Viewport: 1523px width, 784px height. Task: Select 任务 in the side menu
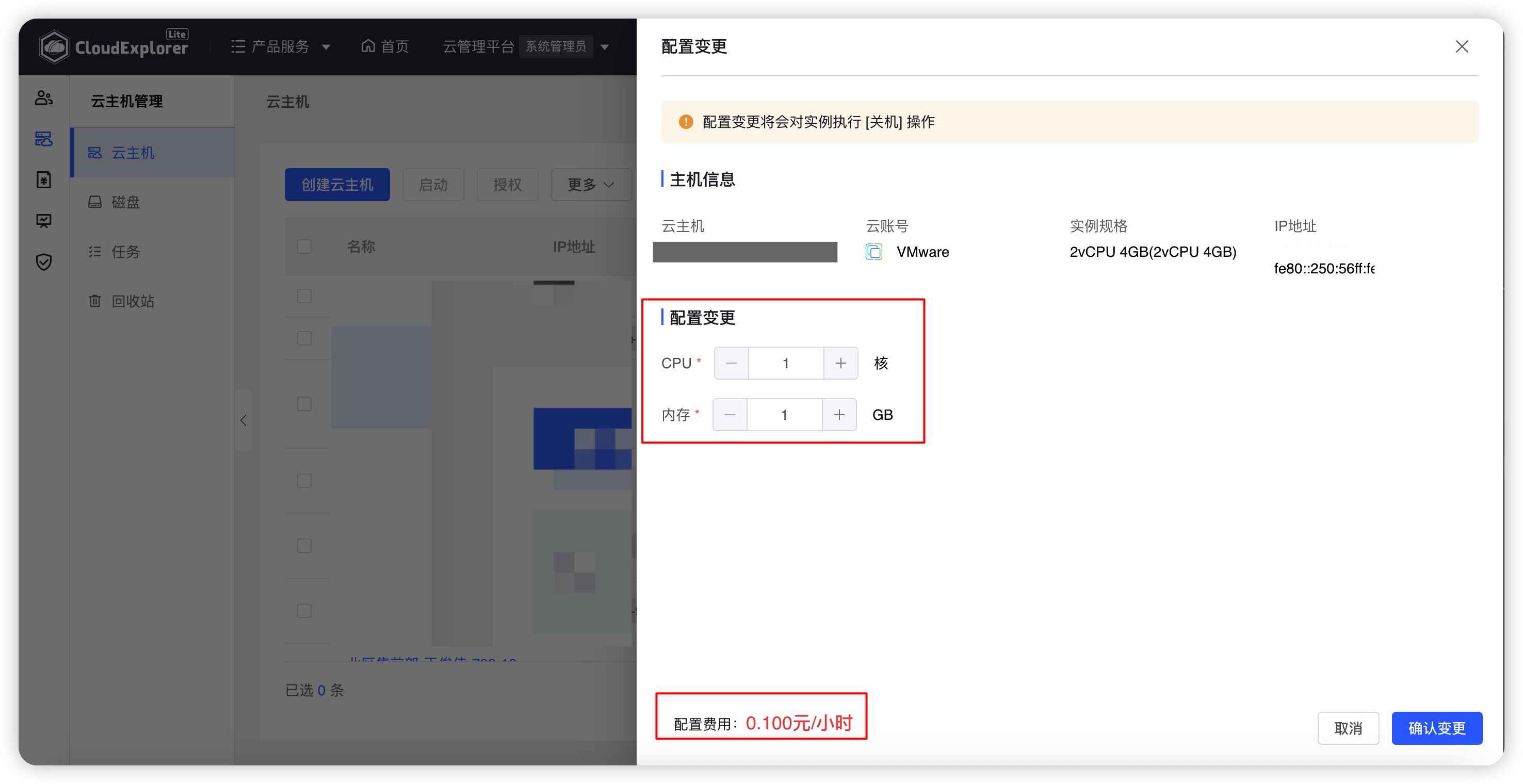pyautogui.click(x=153, y=252)
